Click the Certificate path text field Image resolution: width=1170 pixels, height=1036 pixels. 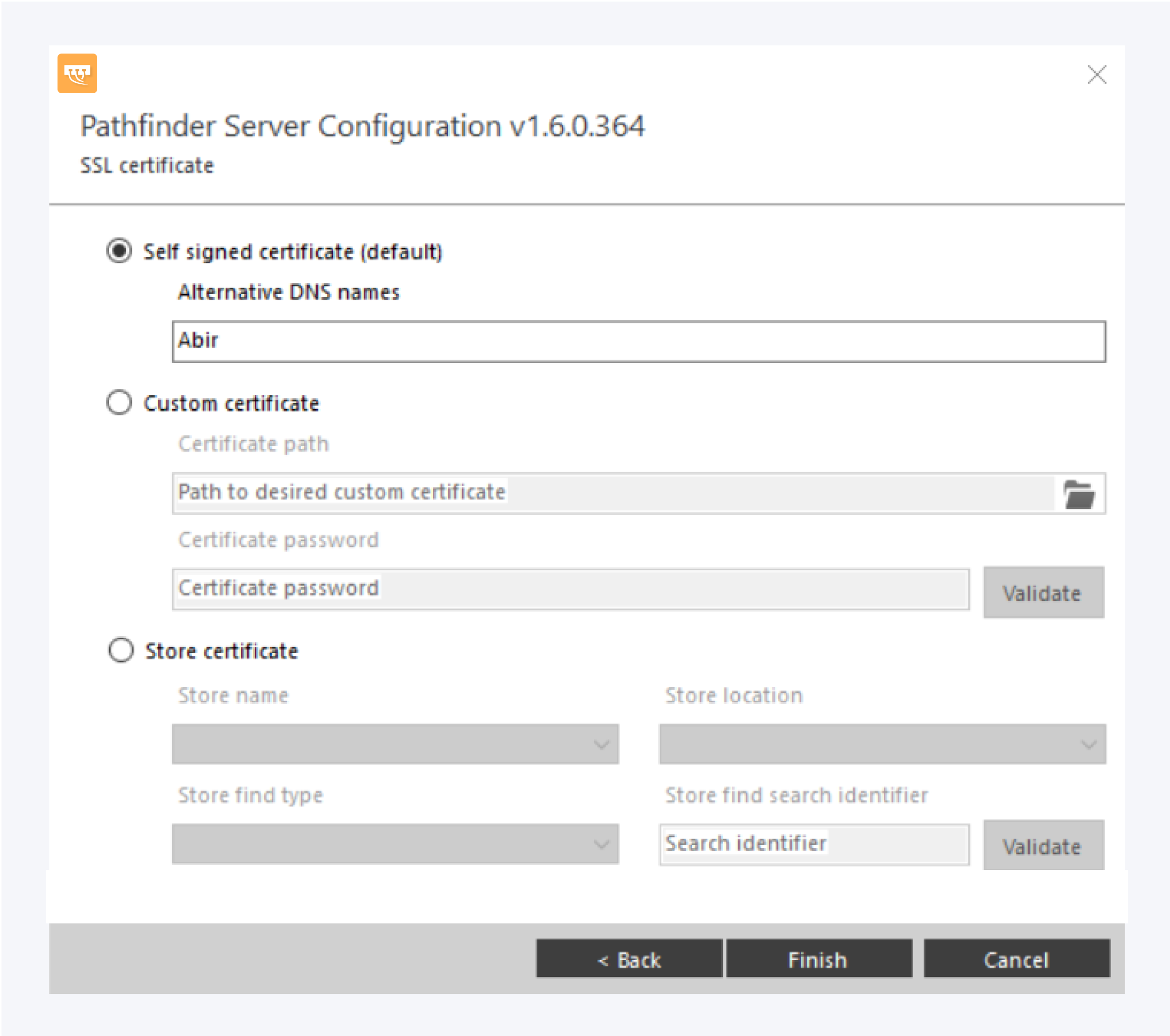pyautogui.click(x=612, y=493)
